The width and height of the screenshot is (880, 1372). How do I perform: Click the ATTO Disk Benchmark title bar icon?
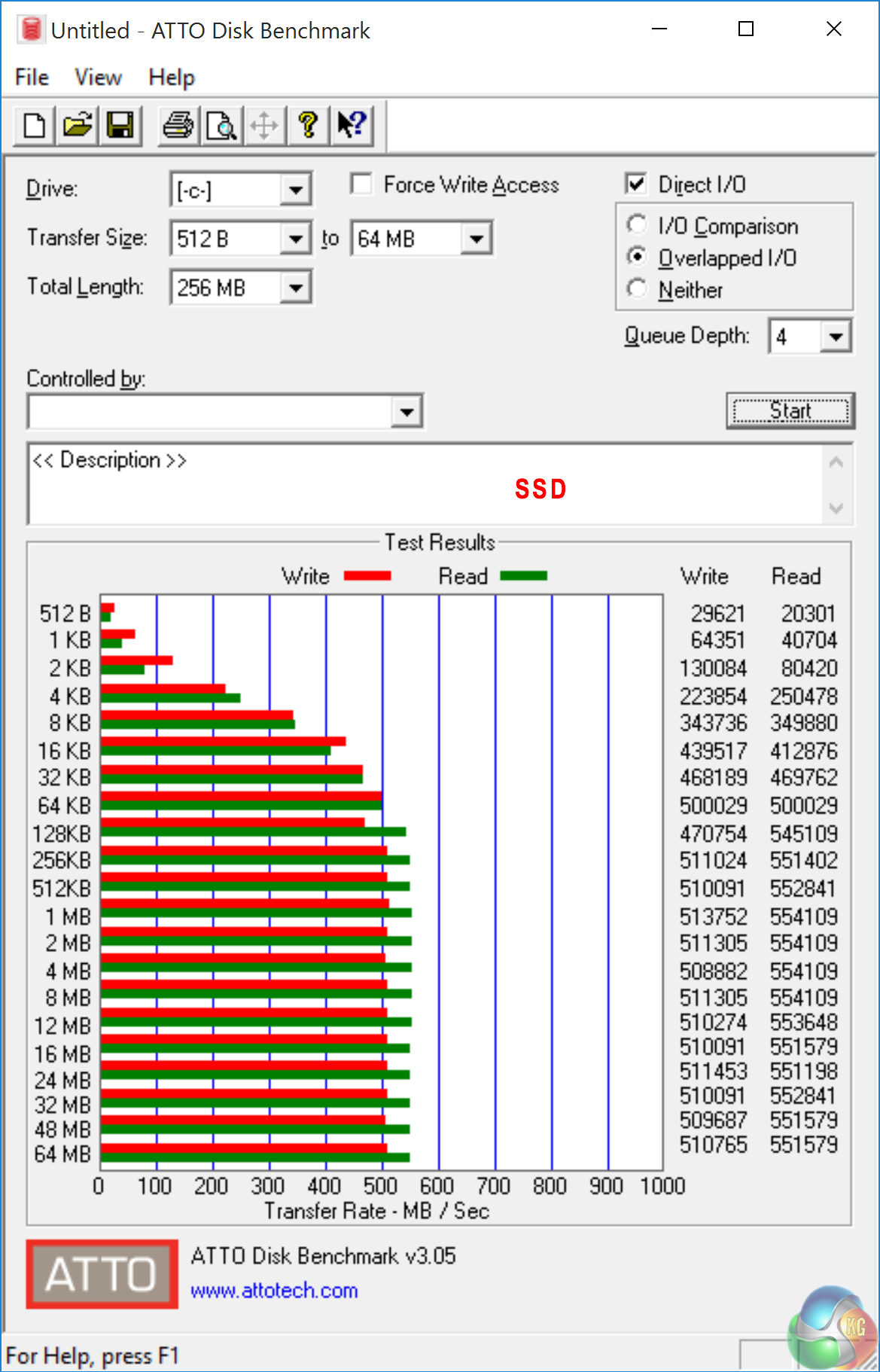(31, 30)
